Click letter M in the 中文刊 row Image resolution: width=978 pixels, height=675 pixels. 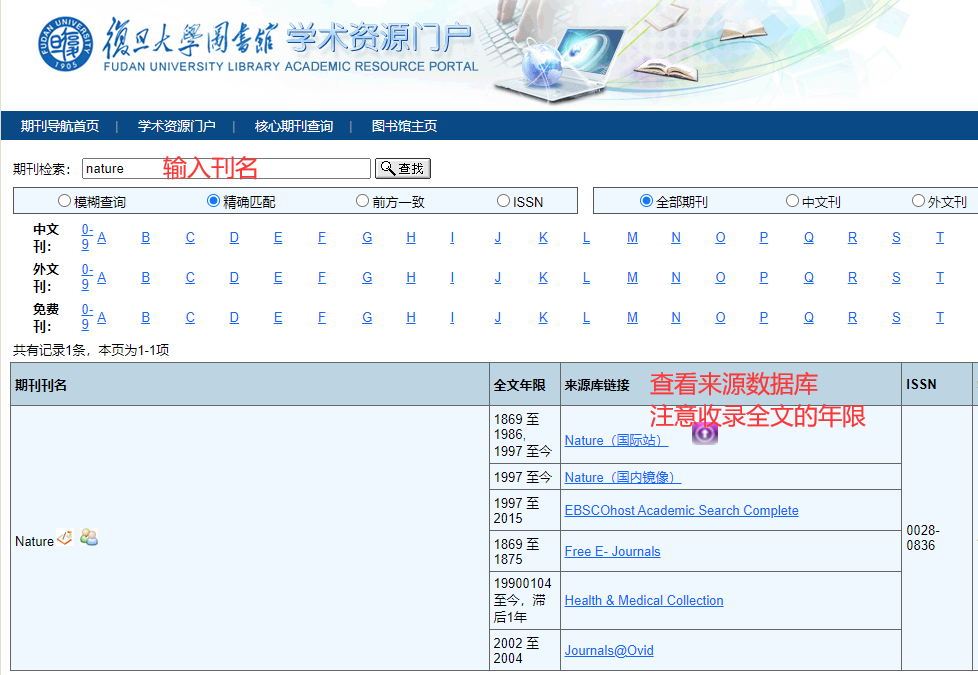pos(632,237)
